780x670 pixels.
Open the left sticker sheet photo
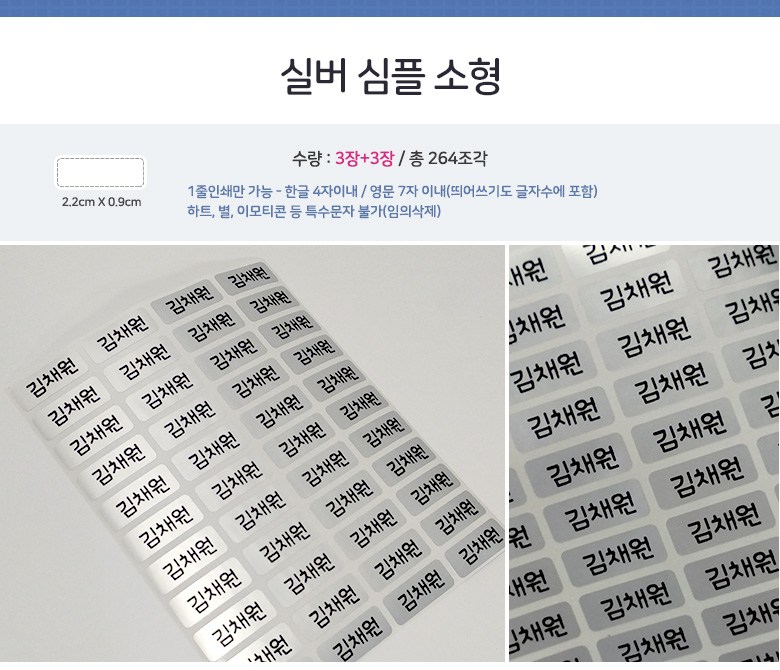252,453
